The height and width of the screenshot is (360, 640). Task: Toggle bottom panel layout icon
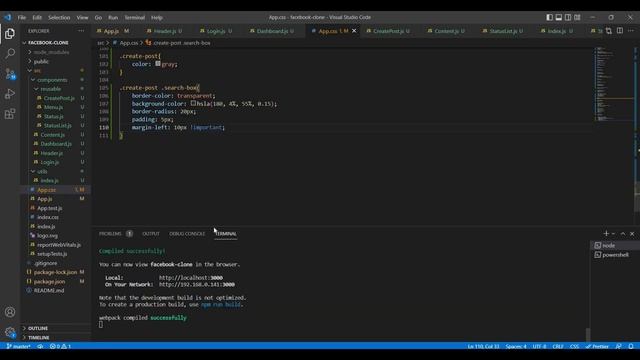pyautogui.click(x=558, y=17)
